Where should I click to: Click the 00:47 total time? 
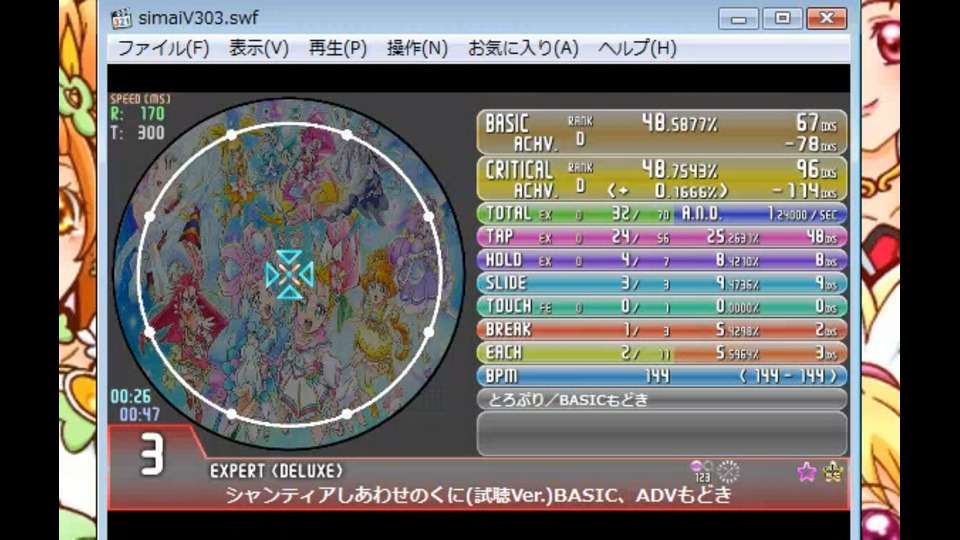coord(140,414)
